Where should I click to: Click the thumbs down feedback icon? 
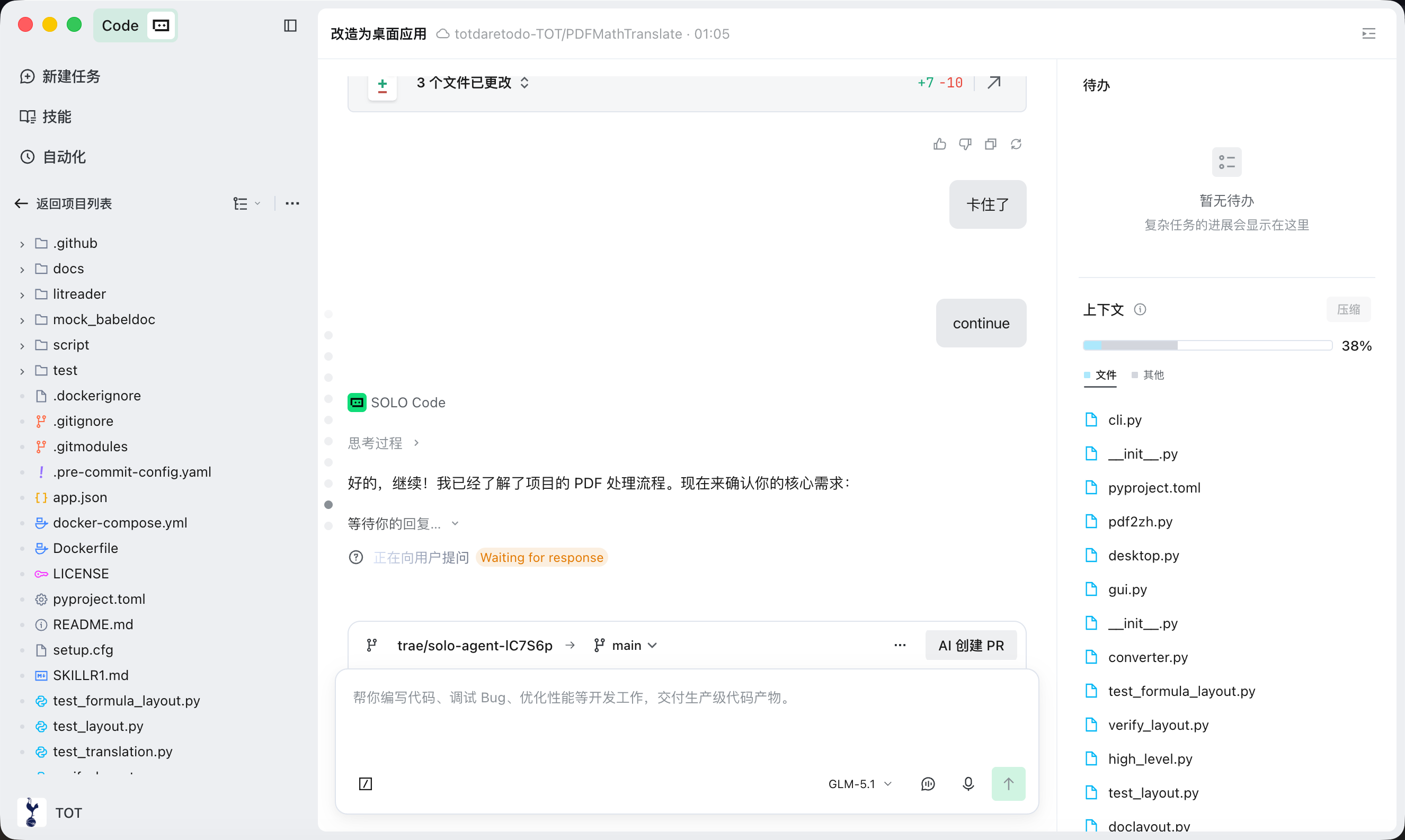click(965, 144)
